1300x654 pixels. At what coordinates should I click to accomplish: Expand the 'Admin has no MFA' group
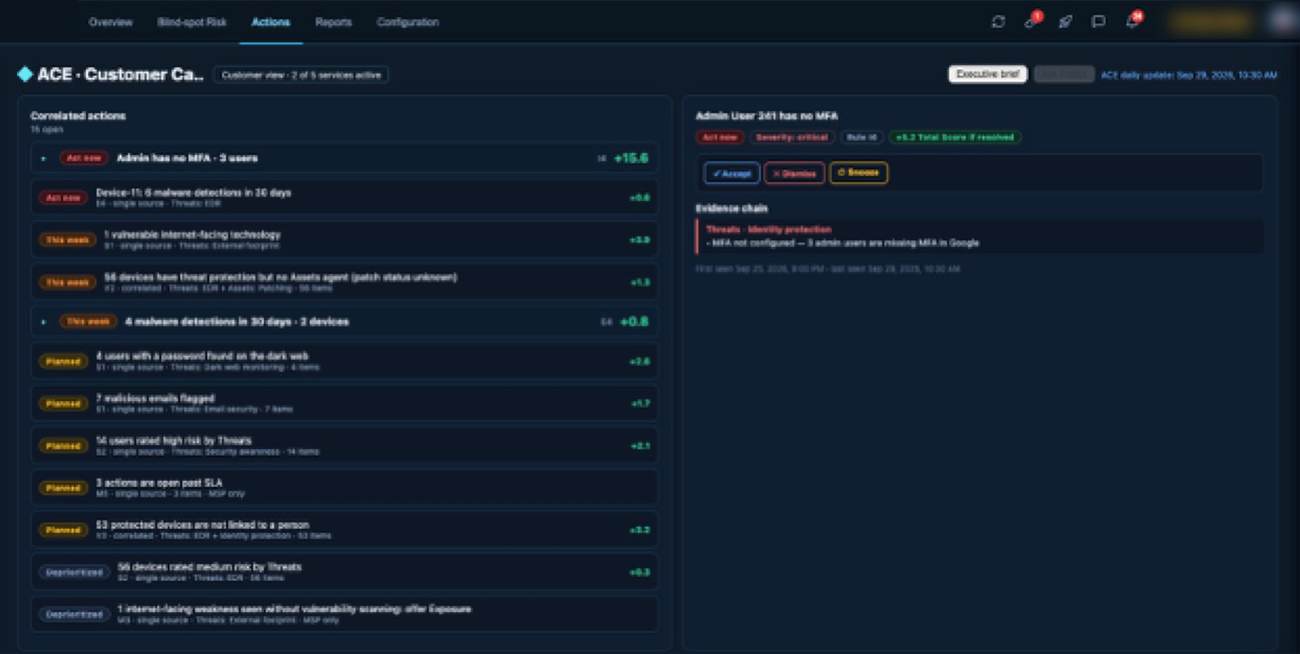point(43,158)
